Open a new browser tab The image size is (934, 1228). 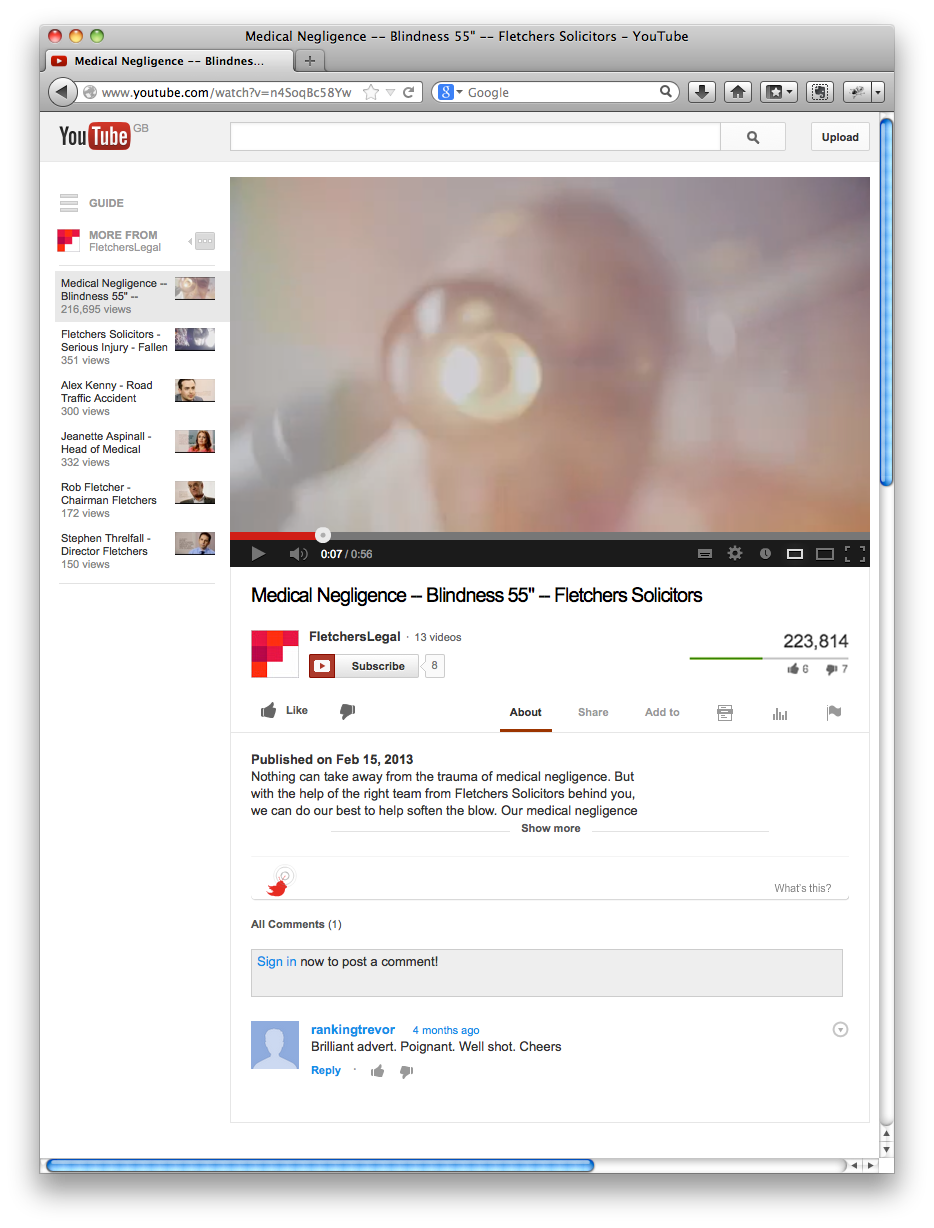[310, 61]
